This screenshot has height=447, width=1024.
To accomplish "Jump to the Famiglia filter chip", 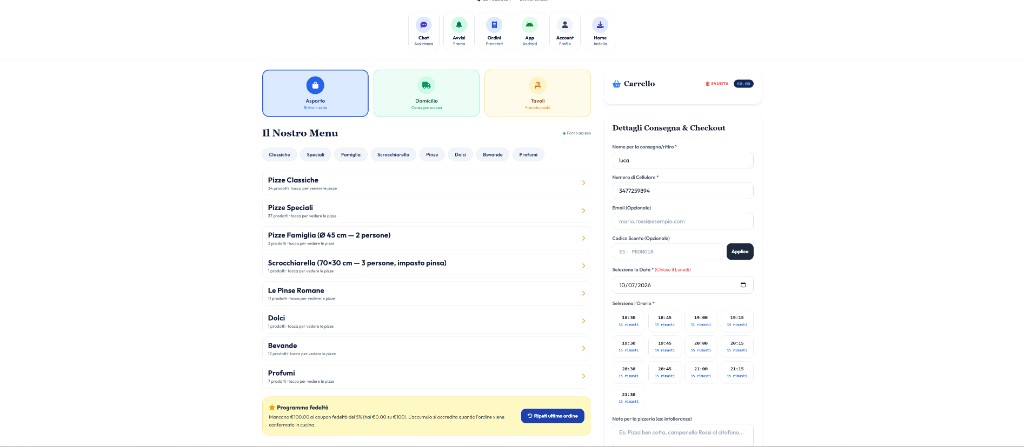I will point(351,155).
